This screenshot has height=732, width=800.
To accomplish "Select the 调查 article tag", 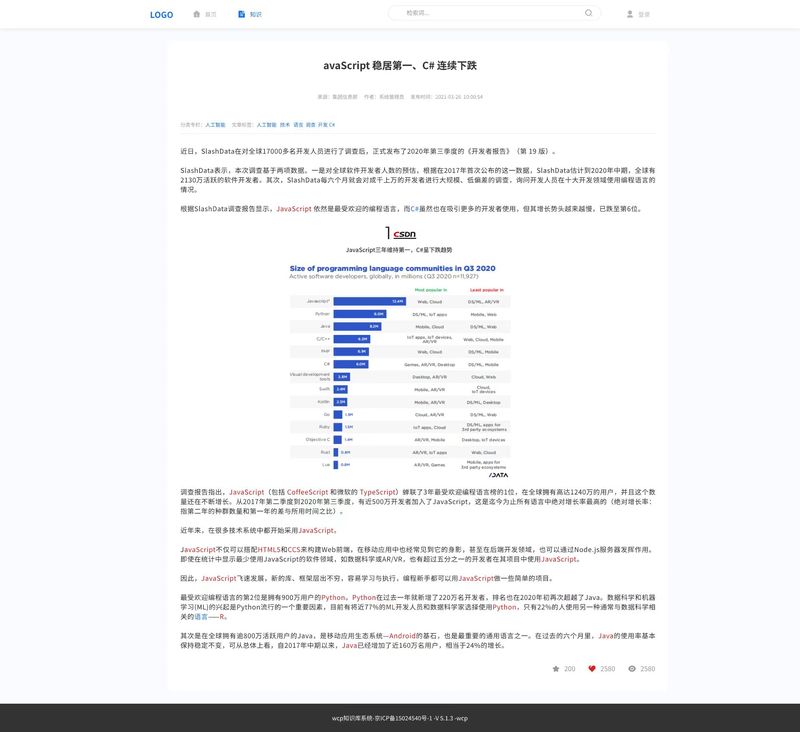I will [311, 125].
